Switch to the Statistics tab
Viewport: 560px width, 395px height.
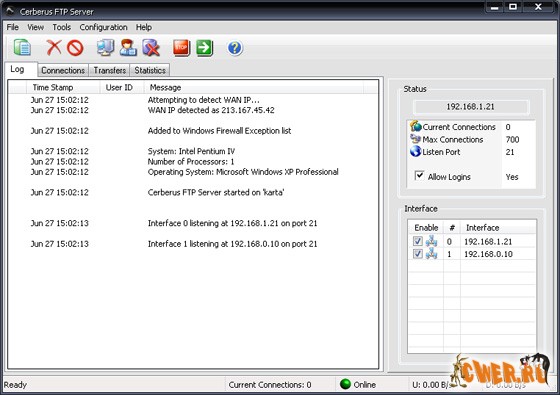tap(150, 70)
